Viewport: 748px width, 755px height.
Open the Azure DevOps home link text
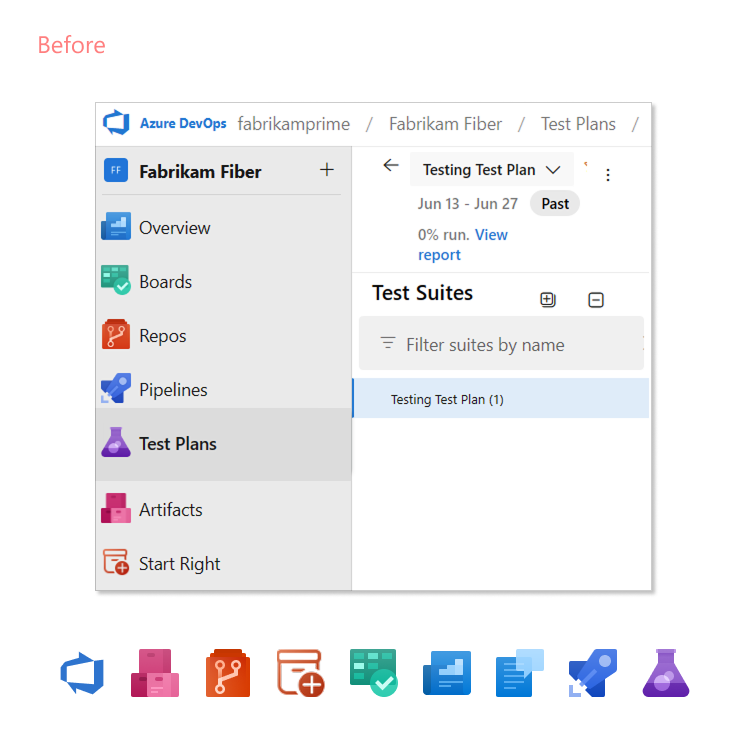click(x=183, y=123)
